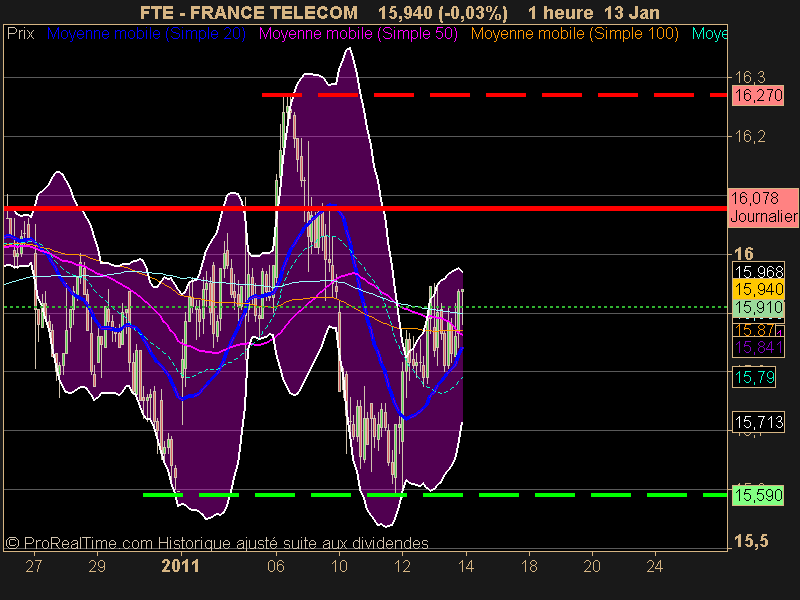Click the '1 heure' timeframe text

click(560, 12)
